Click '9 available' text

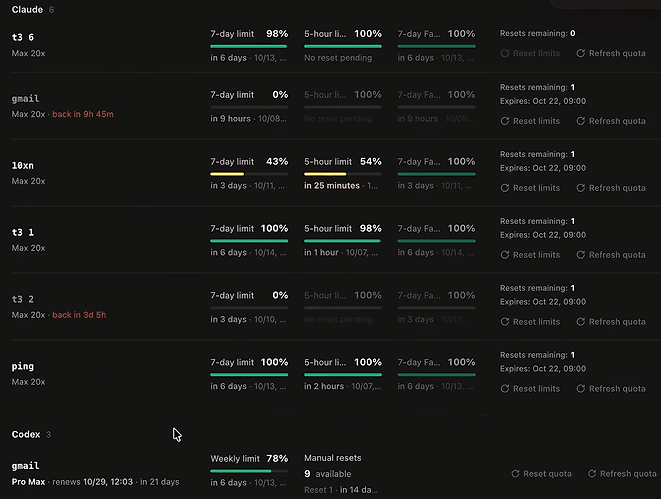coord(328,474)
